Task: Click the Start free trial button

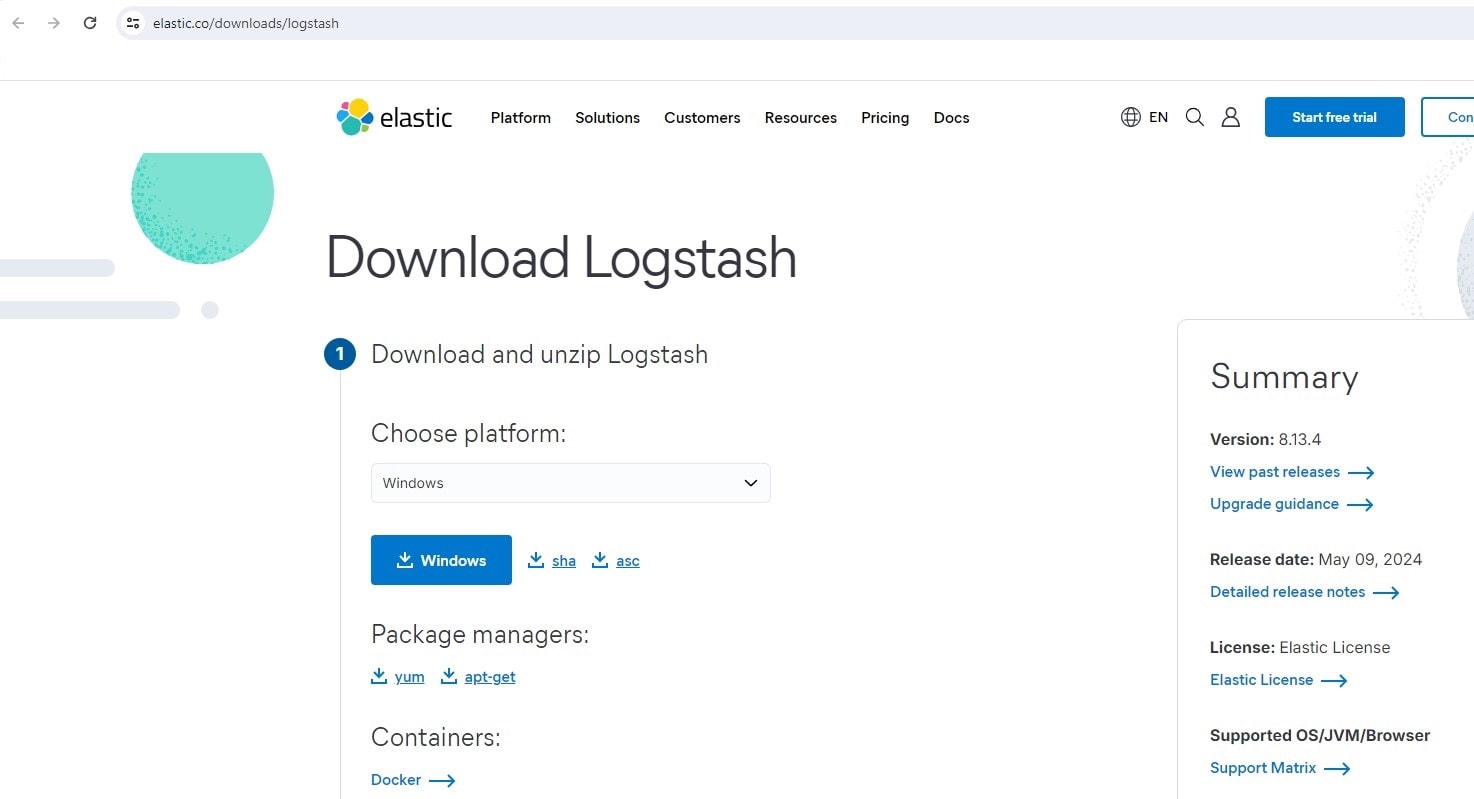Action: click(1334, 117)
